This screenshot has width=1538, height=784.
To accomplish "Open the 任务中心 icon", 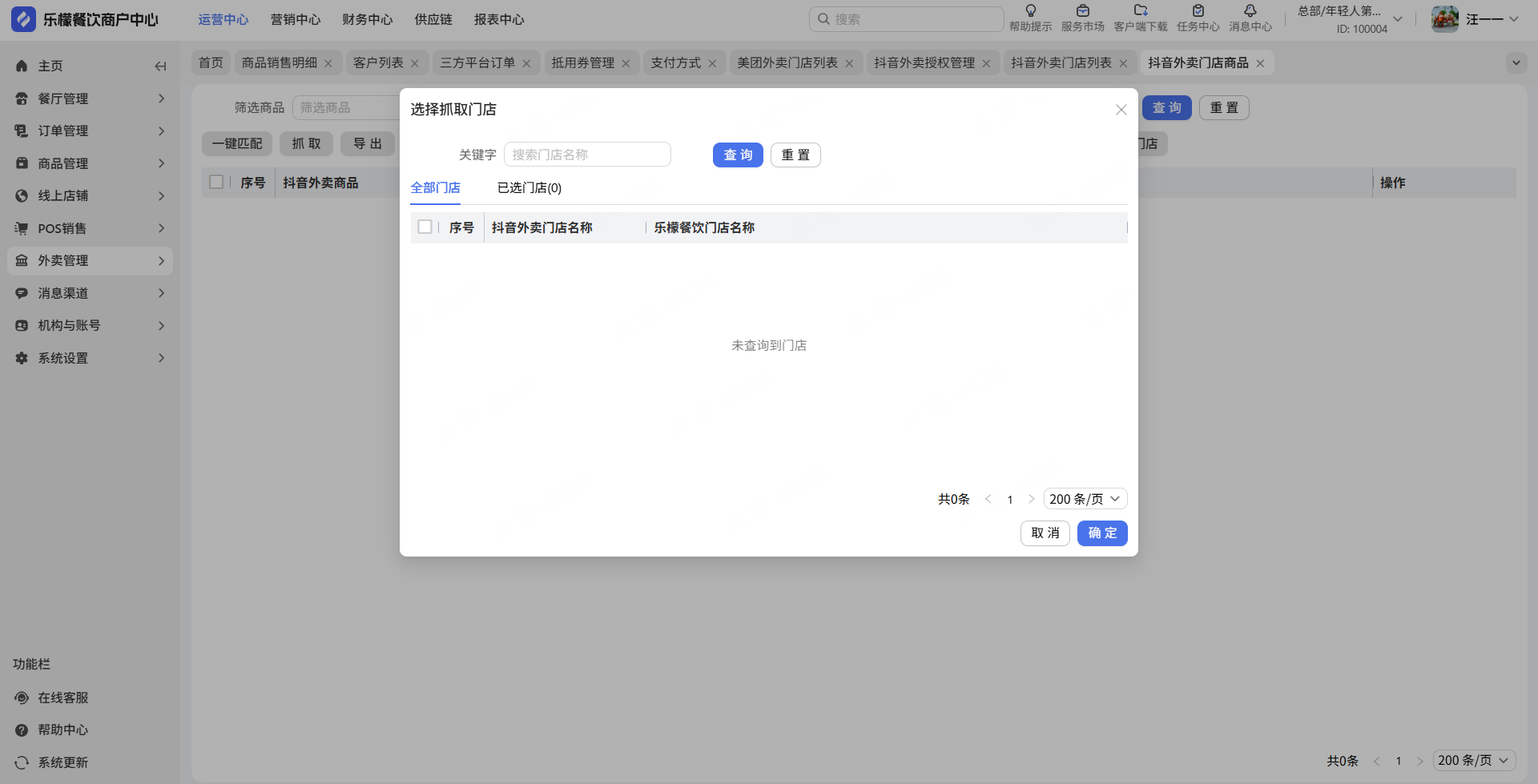I will [x=1198, y=11].
